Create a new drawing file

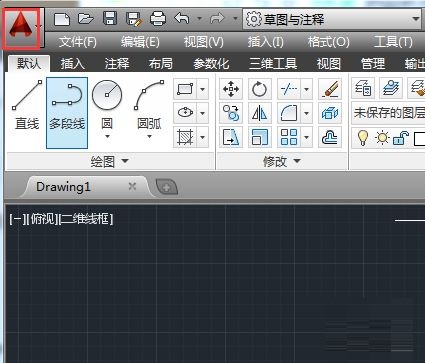click(62, 19)
